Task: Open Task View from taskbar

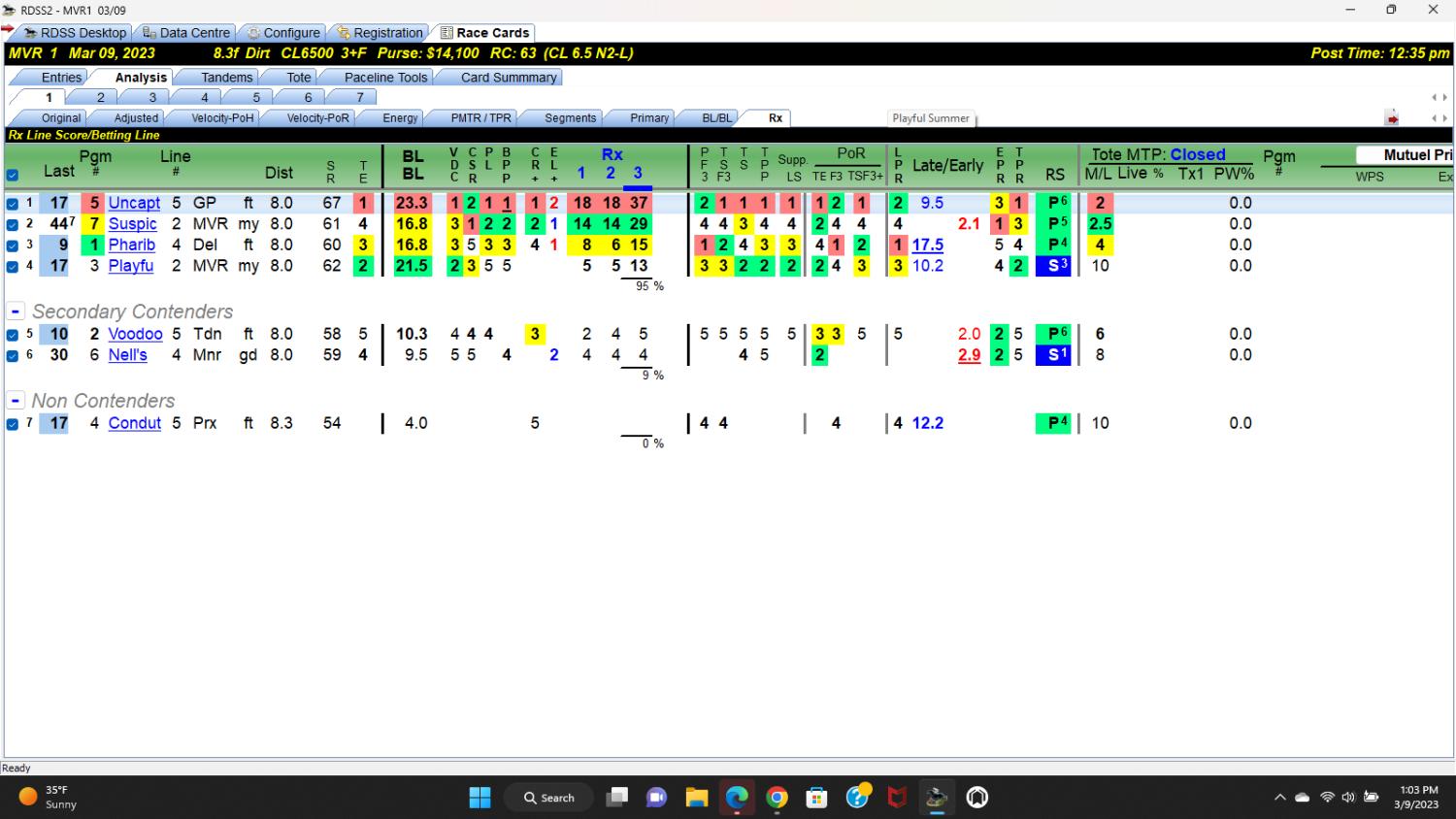Action: point(616,798)
